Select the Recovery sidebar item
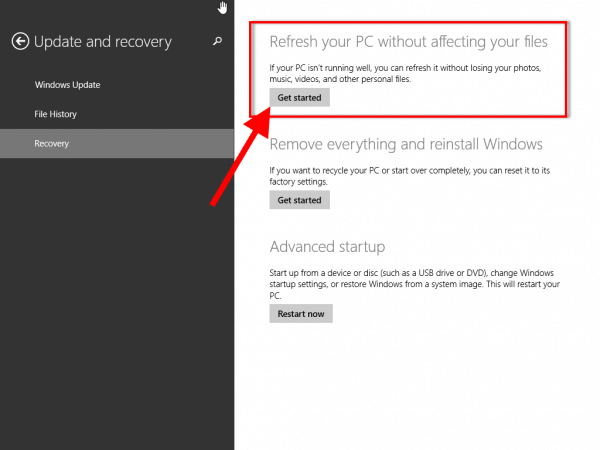This screenshot has width=600, height=450. tap(117, 143)
